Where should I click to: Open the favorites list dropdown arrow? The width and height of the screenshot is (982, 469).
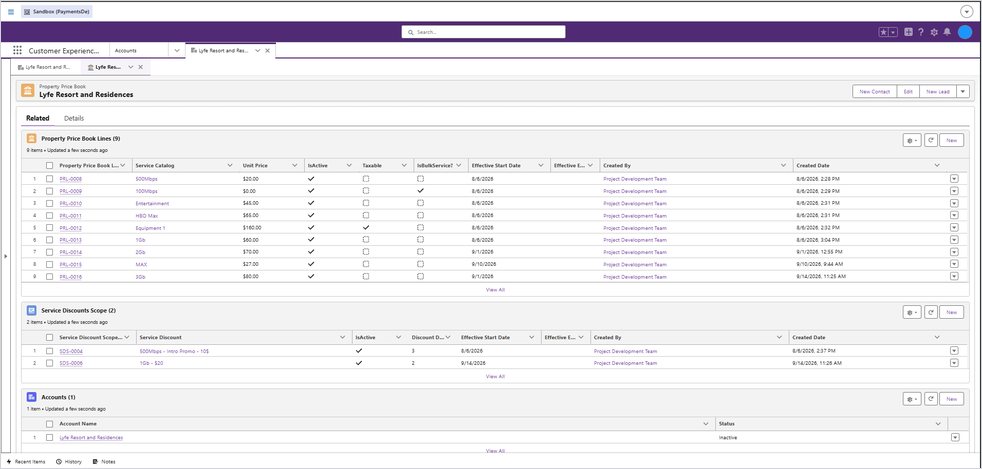893,33
